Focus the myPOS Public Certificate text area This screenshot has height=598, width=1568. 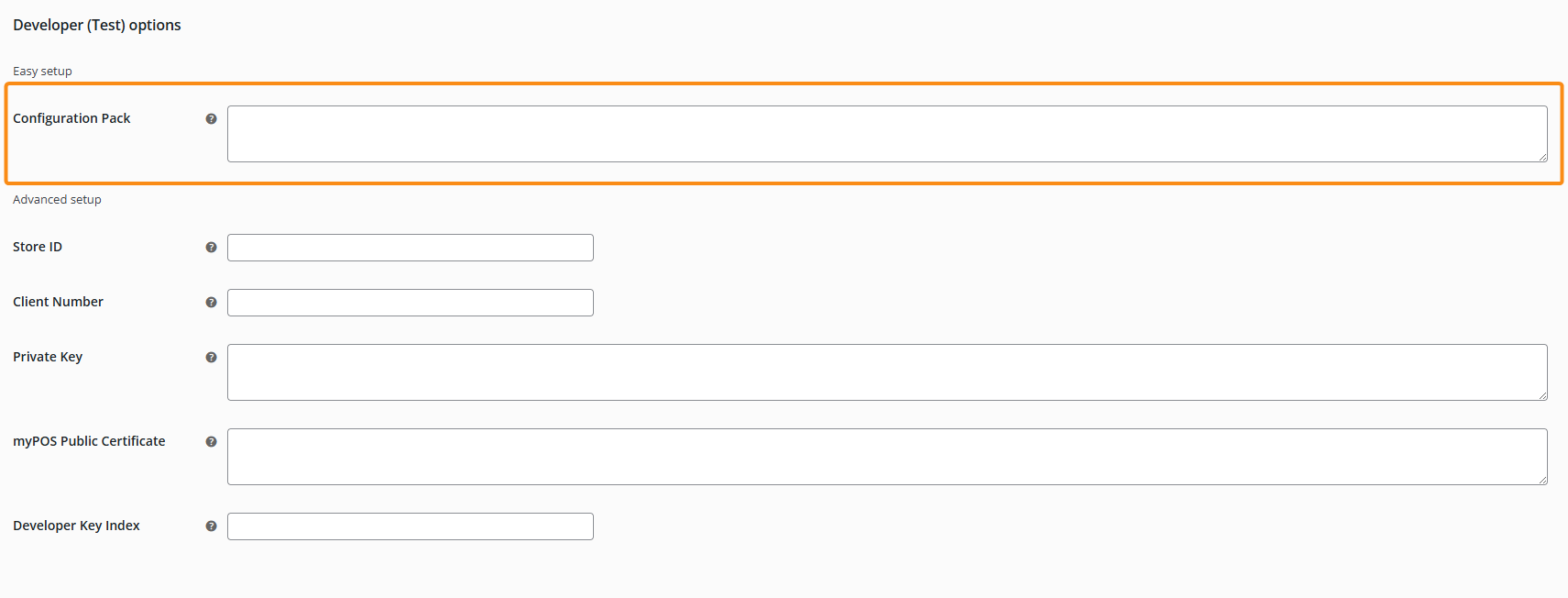886,457
